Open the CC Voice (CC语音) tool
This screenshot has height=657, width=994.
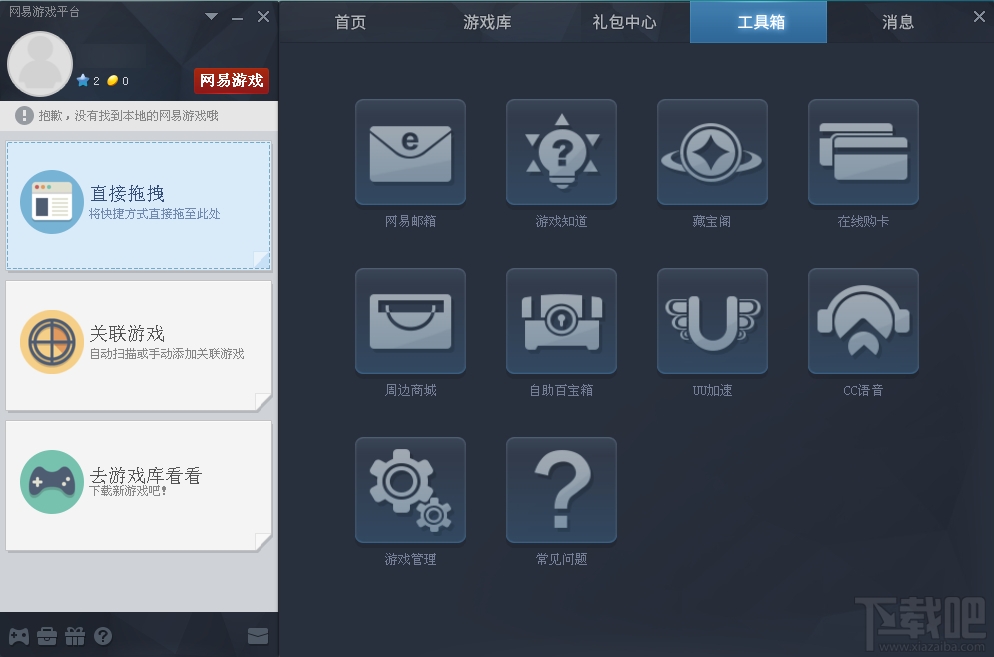[x=863, y=321]
